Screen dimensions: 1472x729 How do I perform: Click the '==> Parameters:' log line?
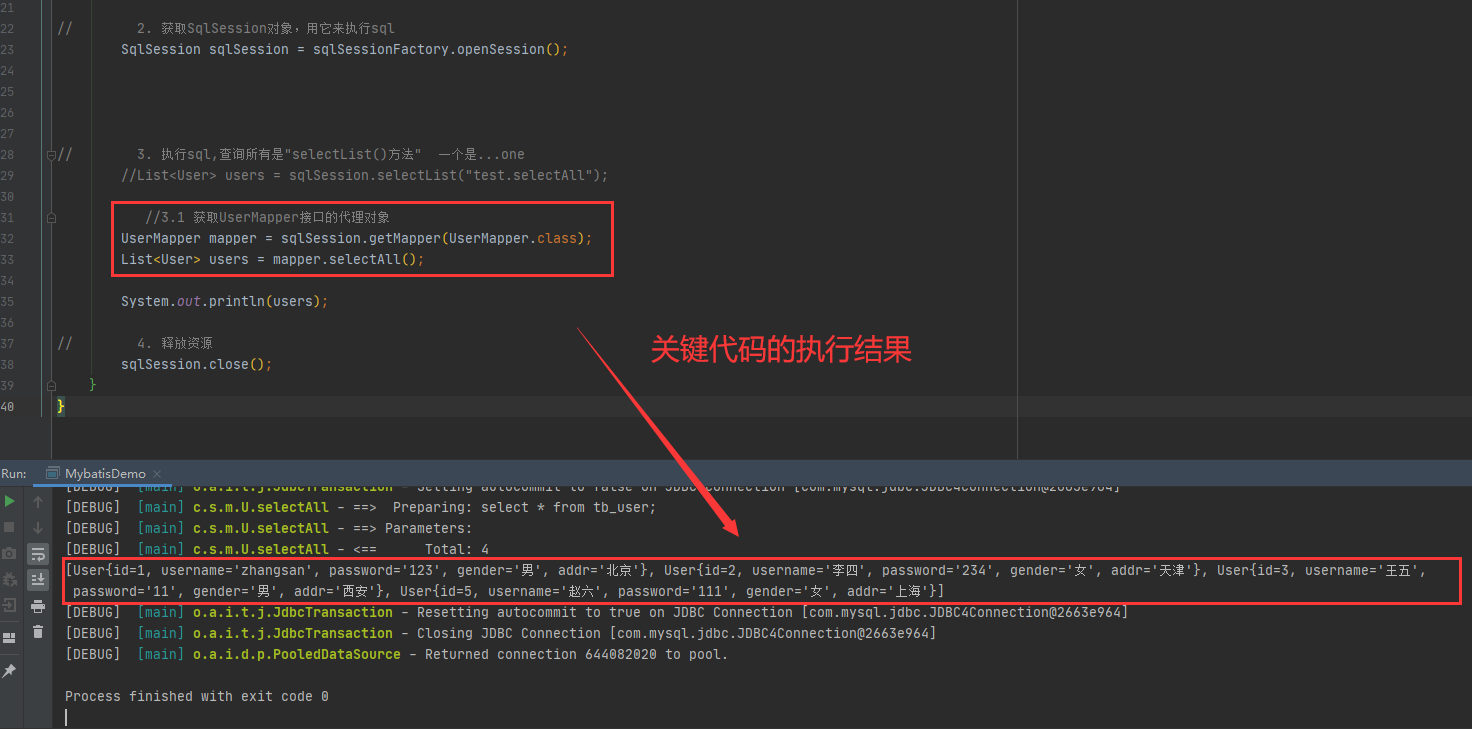click(x=268, y=528)
